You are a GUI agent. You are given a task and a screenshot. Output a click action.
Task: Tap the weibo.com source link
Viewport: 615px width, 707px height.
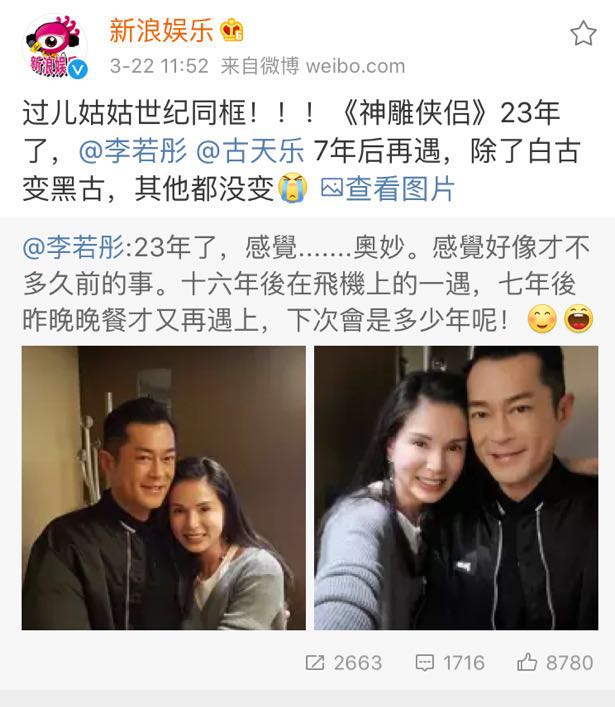tap(355, 66)
